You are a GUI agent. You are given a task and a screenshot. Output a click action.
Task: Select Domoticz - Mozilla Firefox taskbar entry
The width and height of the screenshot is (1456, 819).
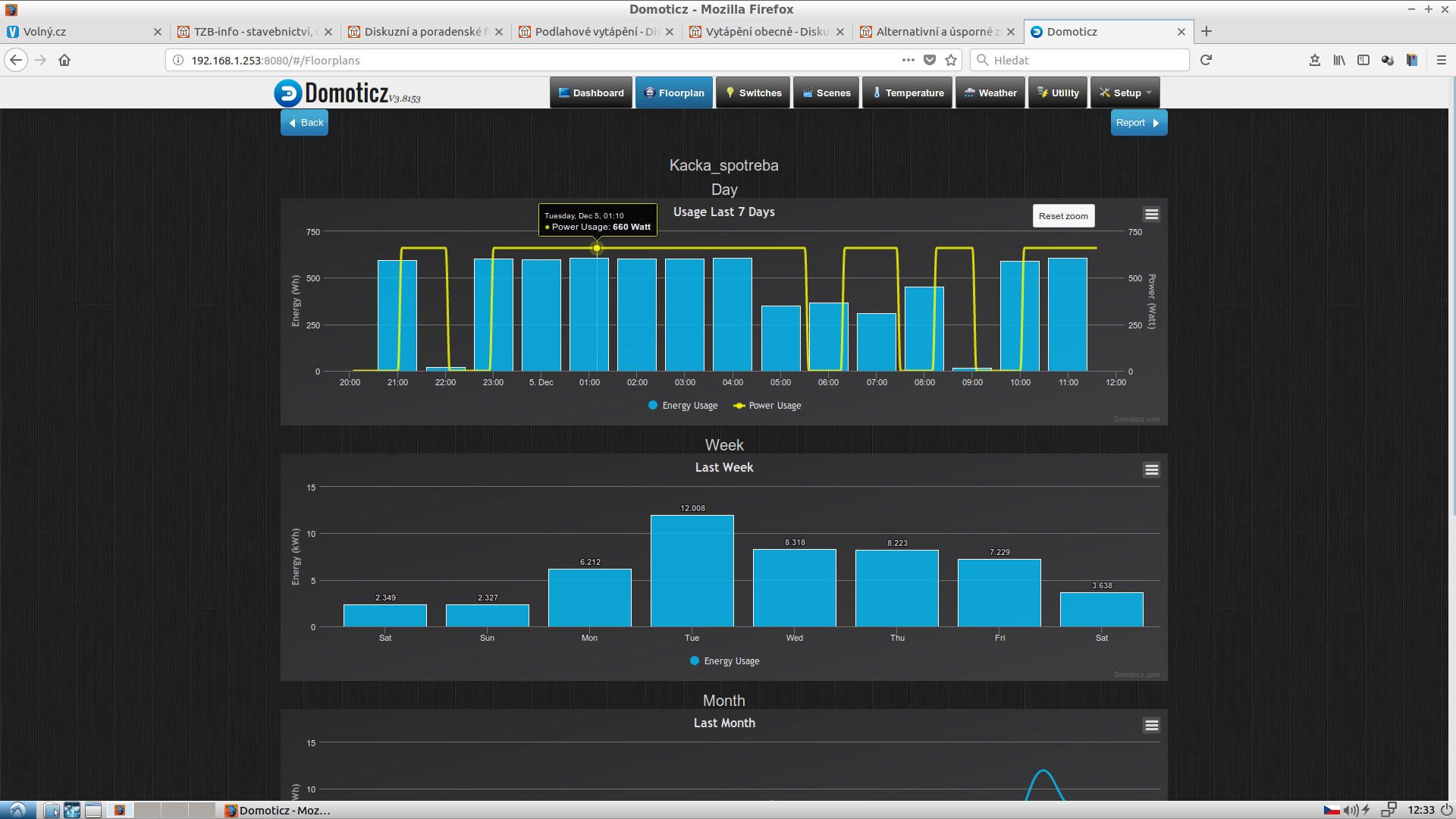pyautogui.click(x=278, y=810)
